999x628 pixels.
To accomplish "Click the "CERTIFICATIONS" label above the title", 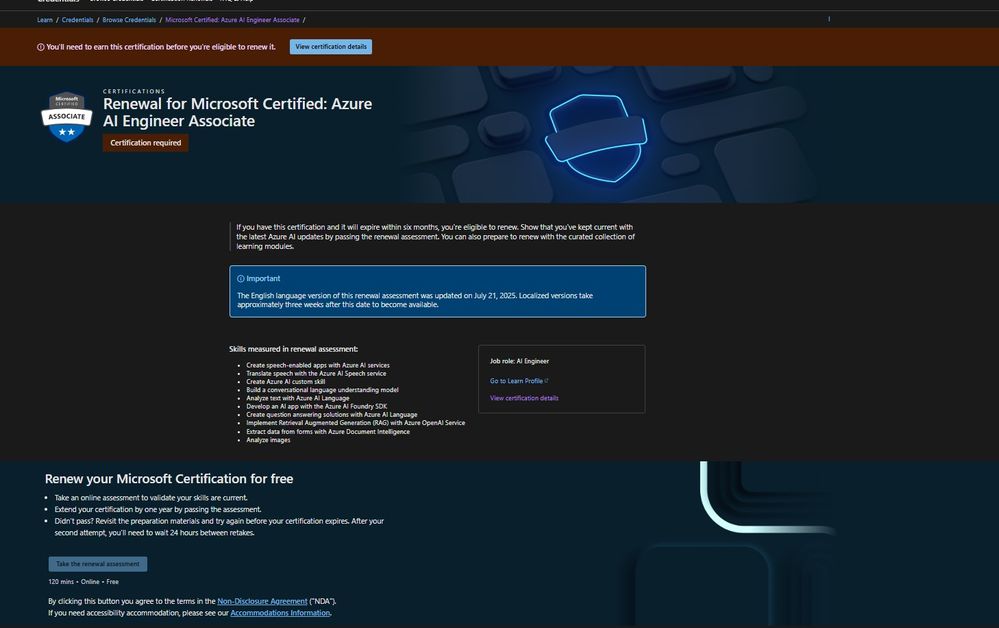I will [134, 92].
